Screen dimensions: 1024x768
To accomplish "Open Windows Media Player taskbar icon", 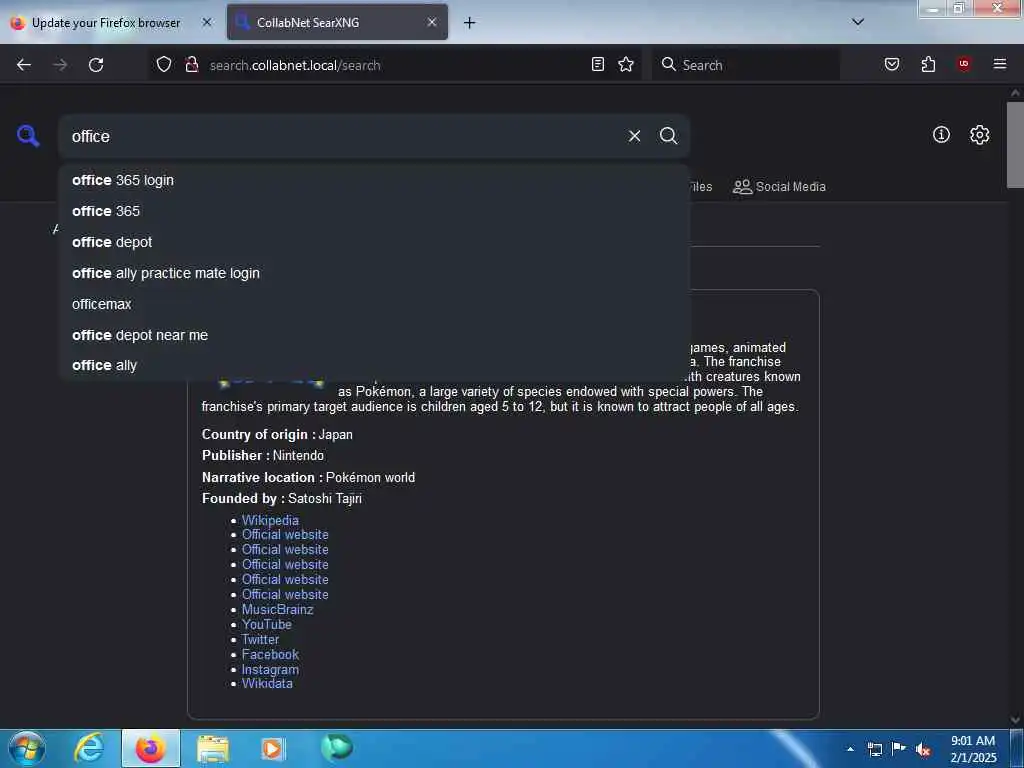I will pyautogui.click(x=272, y=748).
